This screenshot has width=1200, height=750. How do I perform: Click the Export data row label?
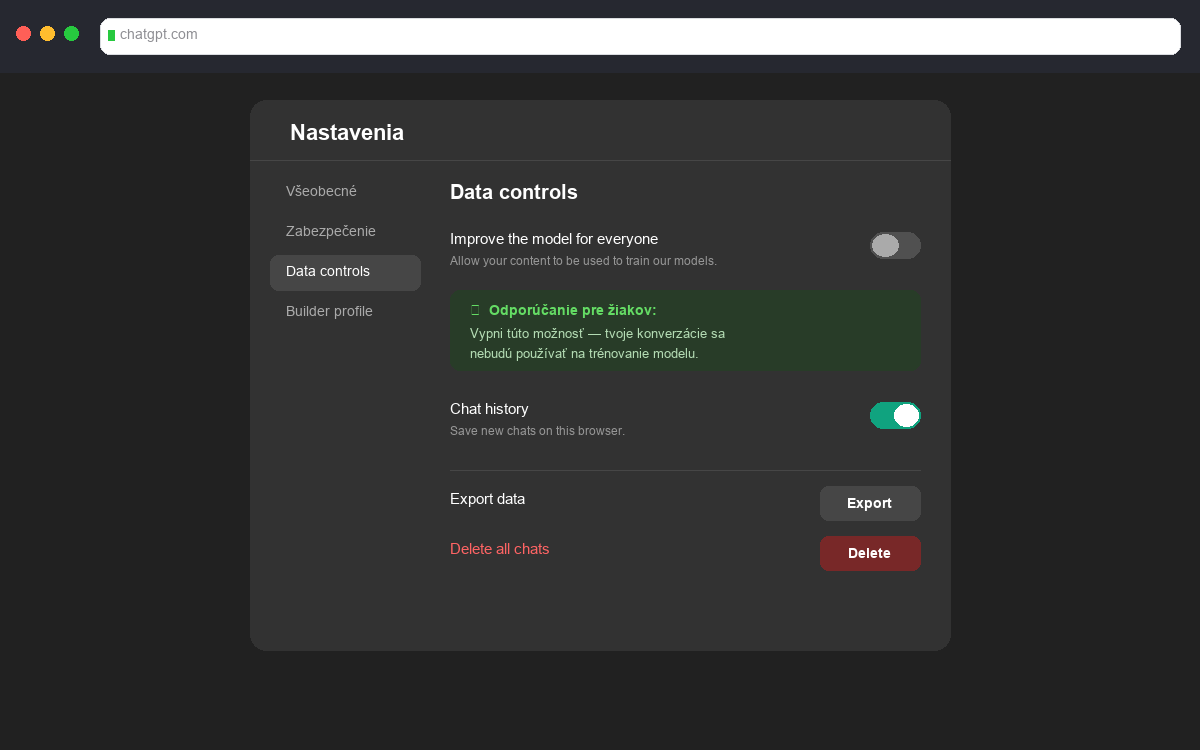[x=487, y=499]
